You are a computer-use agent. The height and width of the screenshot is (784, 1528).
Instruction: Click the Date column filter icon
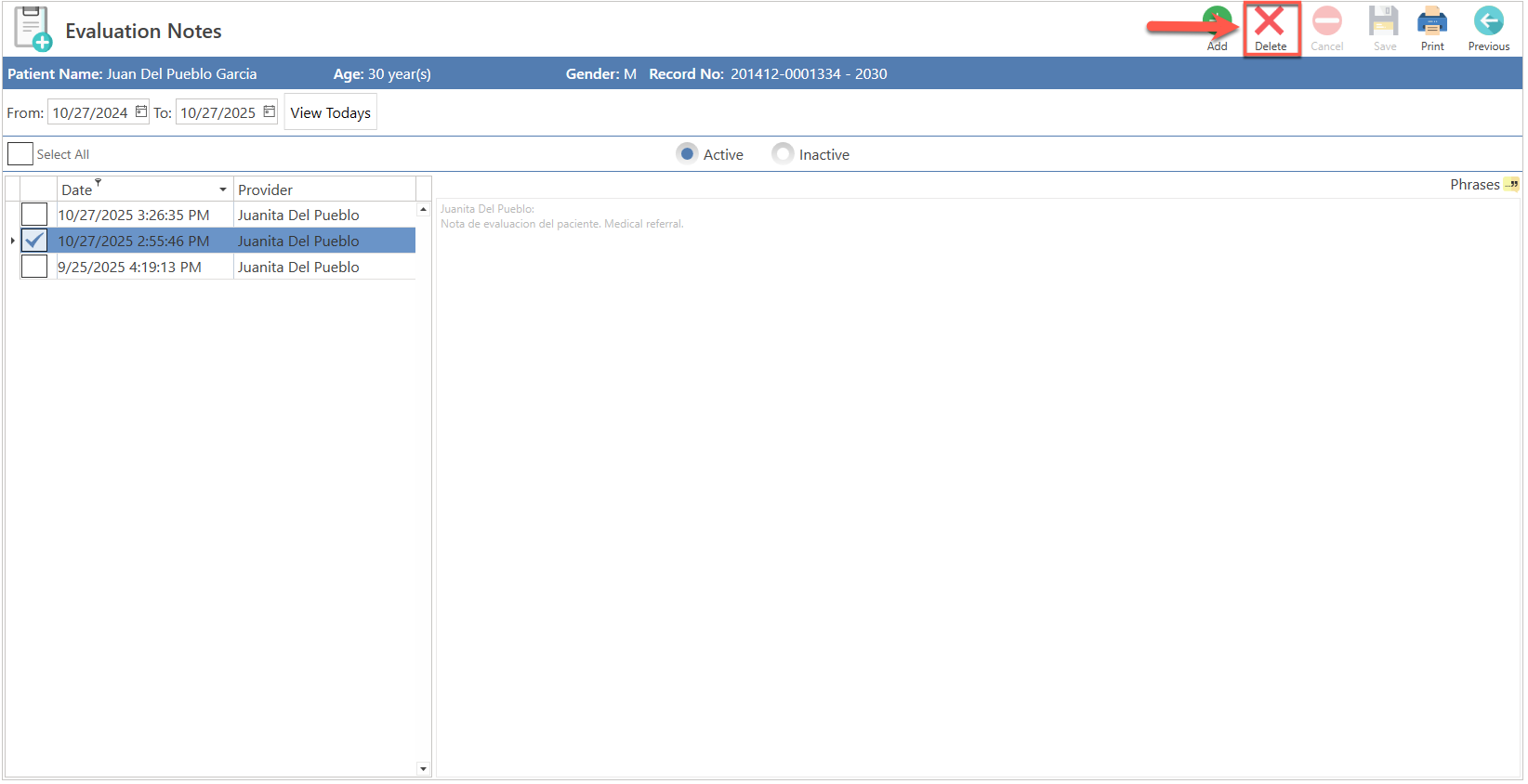pos(98,182)
